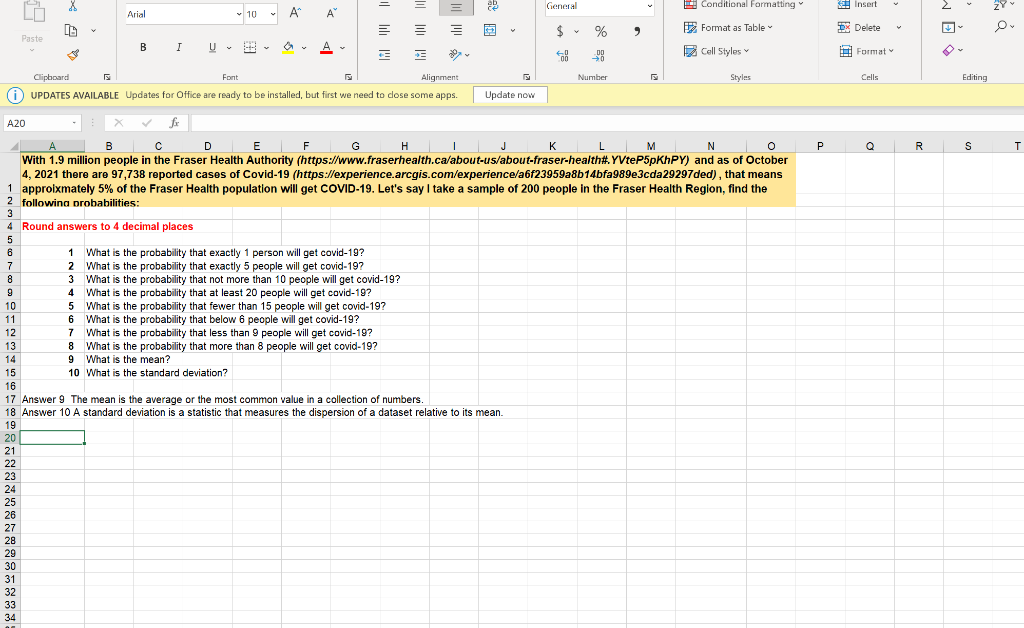Click Delete cells button
This screenshot has width=1024, height=628.
[860, 27]
